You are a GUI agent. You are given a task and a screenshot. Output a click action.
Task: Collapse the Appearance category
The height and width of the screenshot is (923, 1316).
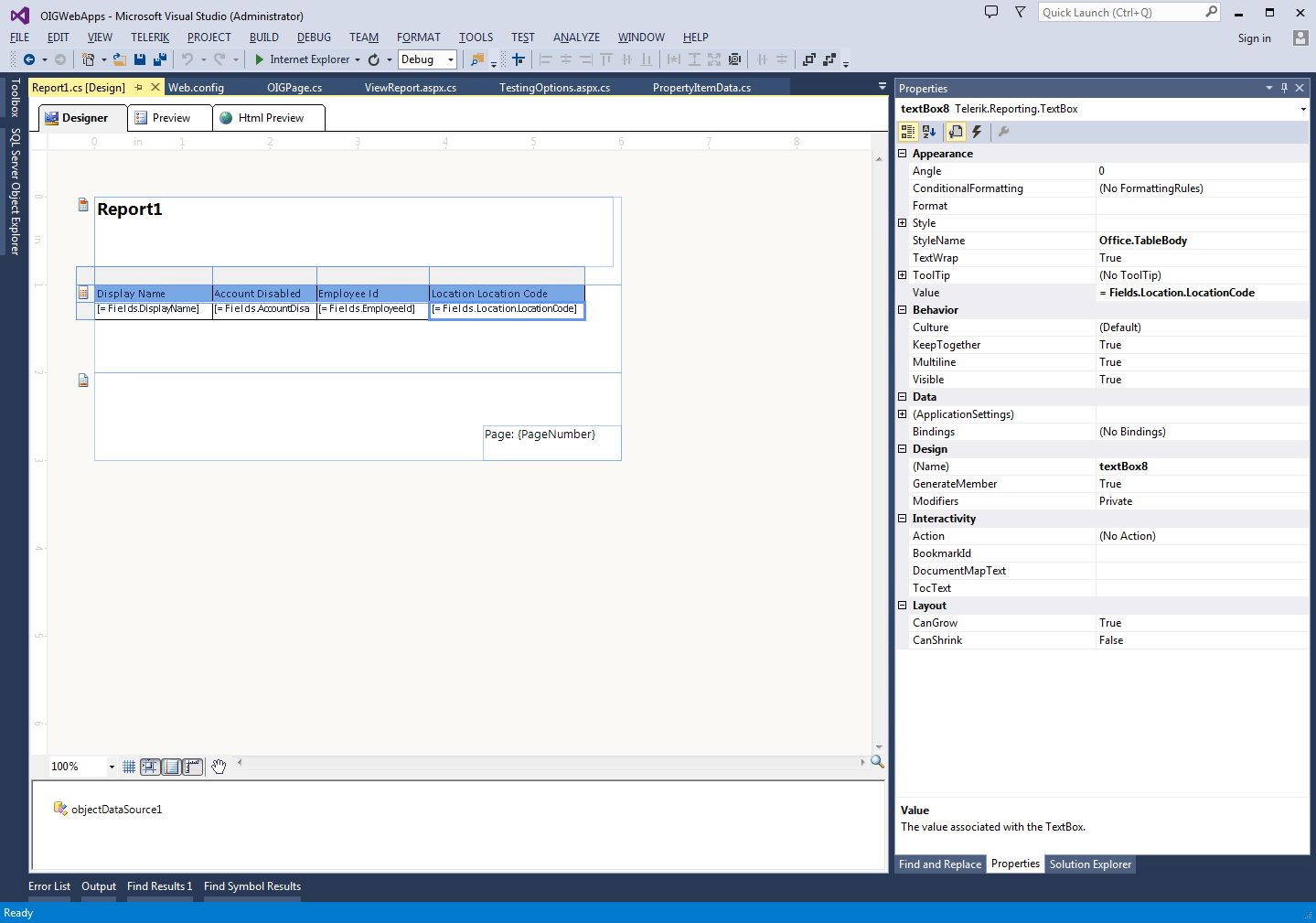pos(903,154)
